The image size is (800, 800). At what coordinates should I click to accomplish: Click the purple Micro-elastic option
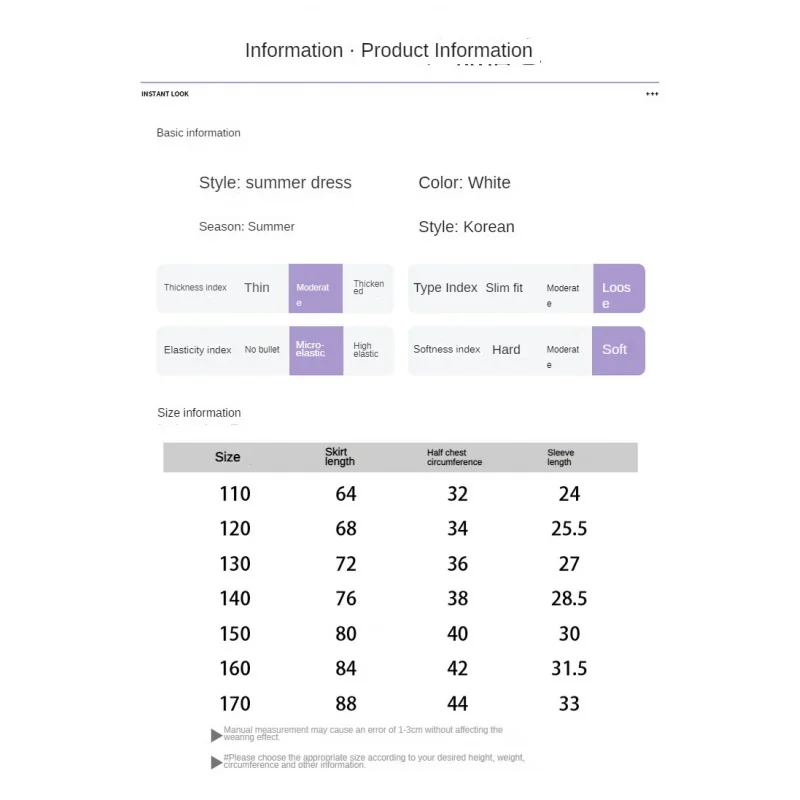[315, 350]
